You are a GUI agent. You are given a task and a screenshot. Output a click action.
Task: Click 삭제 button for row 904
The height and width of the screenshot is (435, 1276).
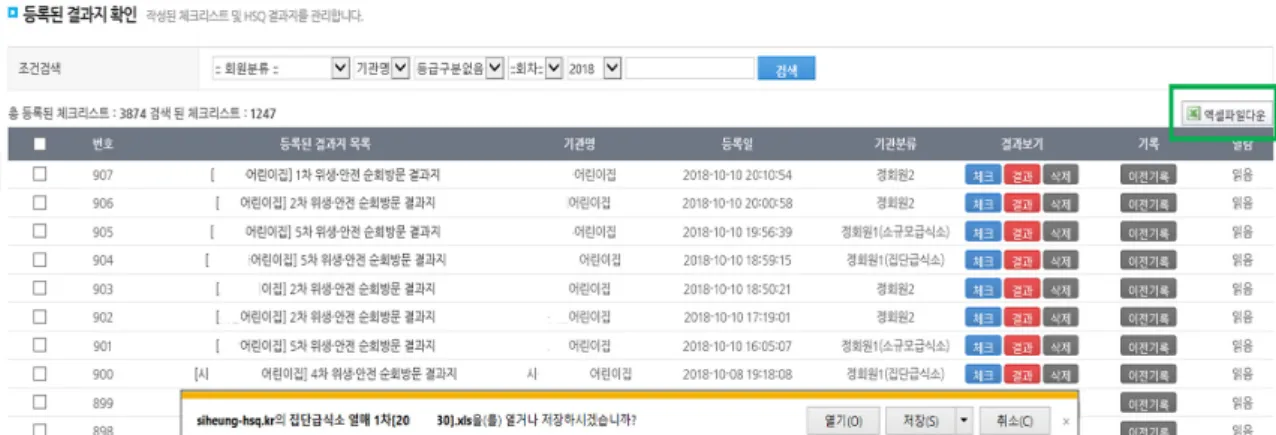tap(1059, 260)
